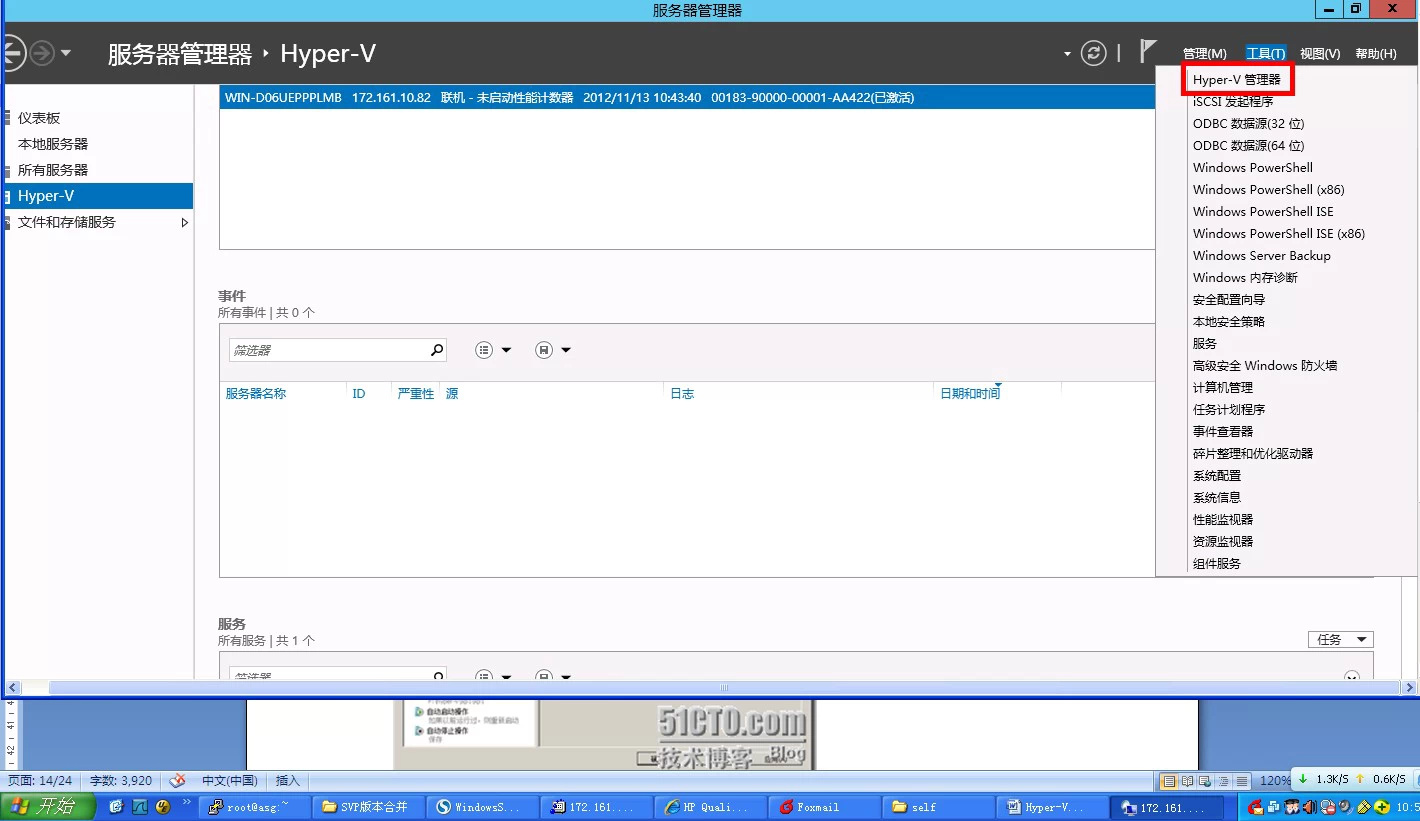Click search magnifier in the 事件 filter box
Viewport: 1420px width, 821px height.
click(x=436, y=350)
